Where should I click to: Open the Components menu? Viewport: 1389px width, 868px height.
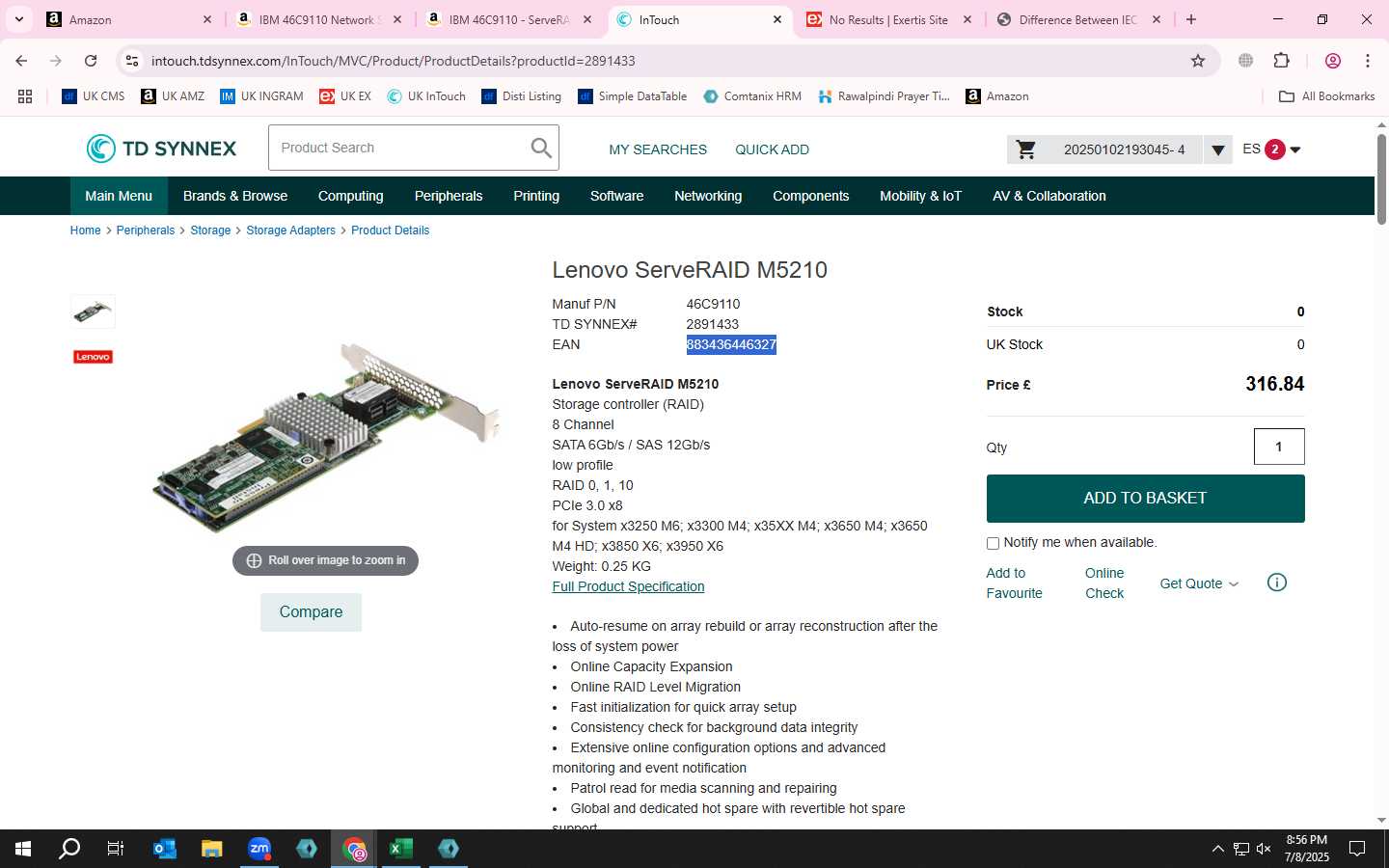(x=811, y=196)
